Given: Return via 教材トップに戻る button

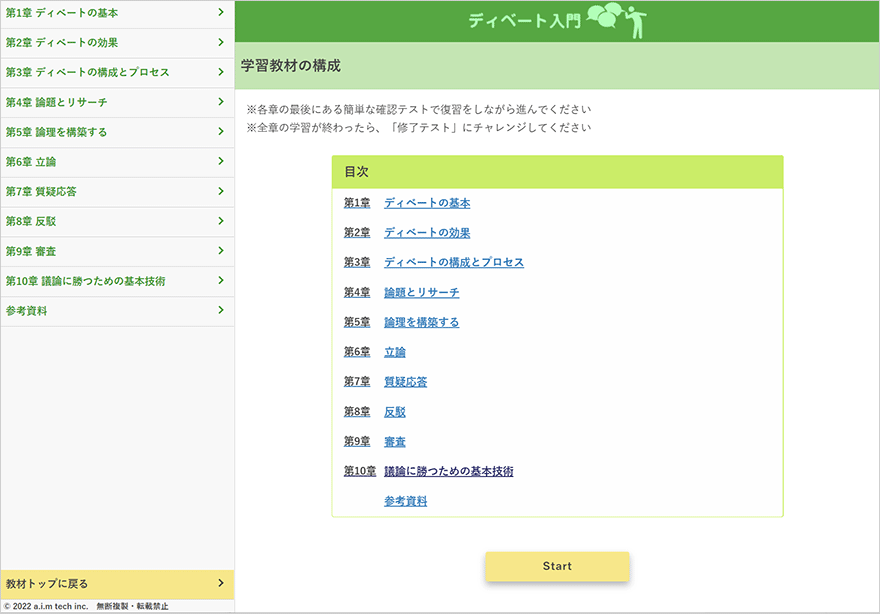Looking at the screenshot, I should (x=117, y=584).
